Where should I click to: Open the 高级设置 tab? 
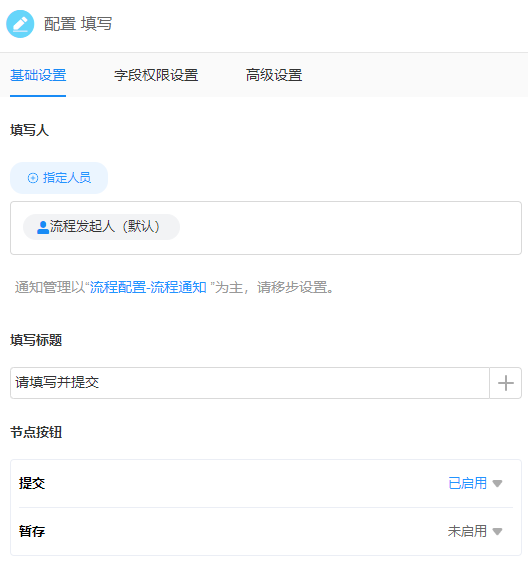click(x=274, y=75)
